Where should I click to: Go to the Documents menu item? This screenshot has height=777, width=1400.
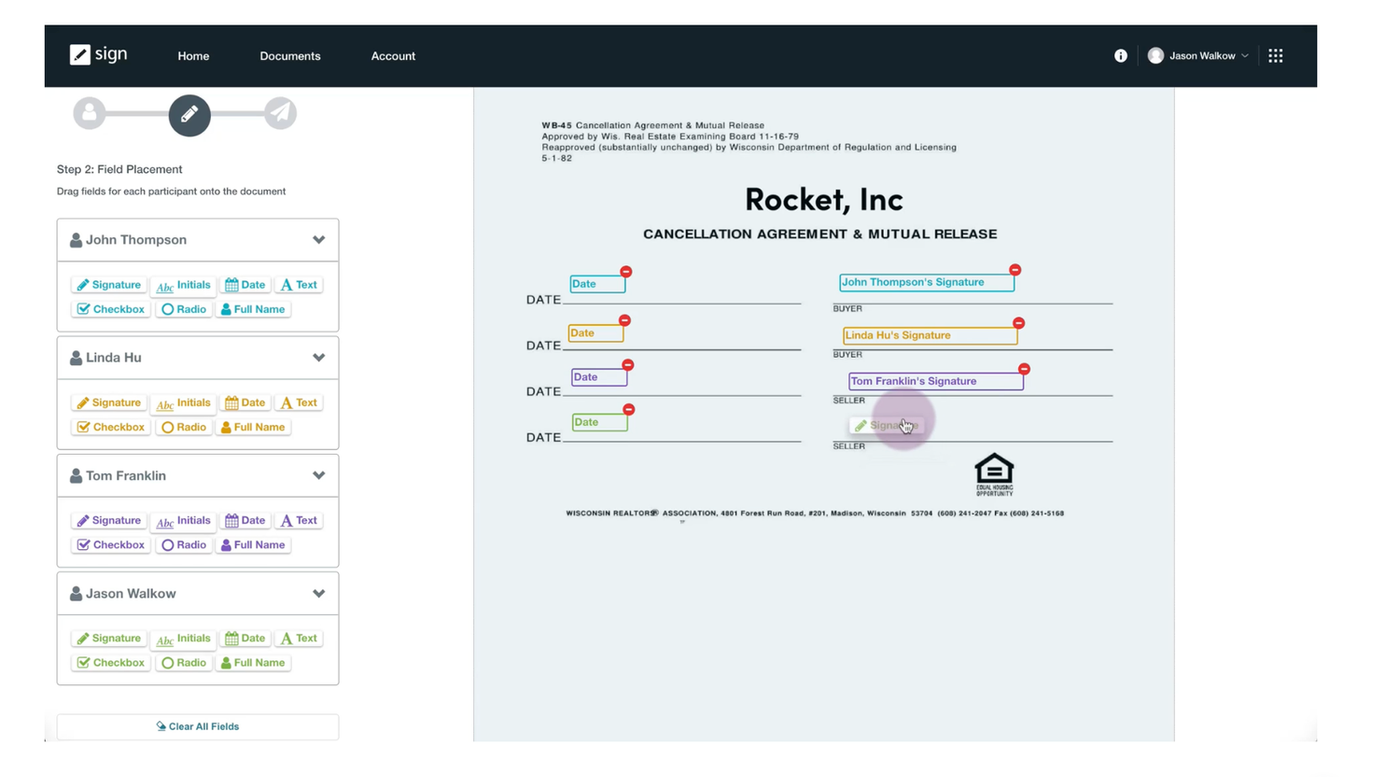(x=290, y=56)
